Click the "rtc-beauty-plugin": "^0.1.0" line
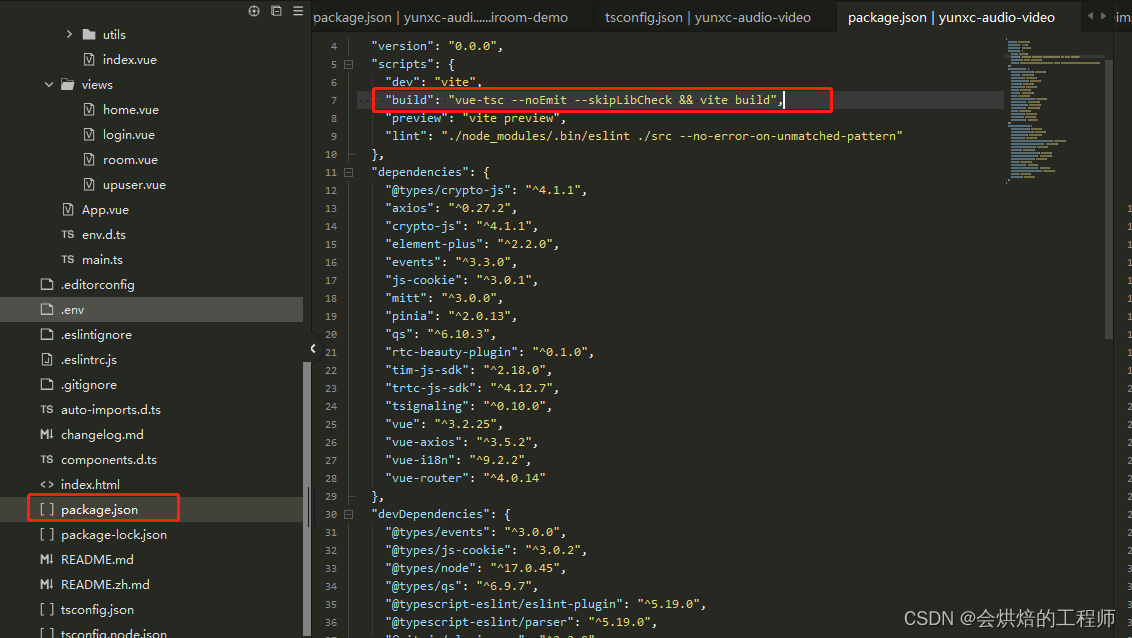 click(489, 351)
